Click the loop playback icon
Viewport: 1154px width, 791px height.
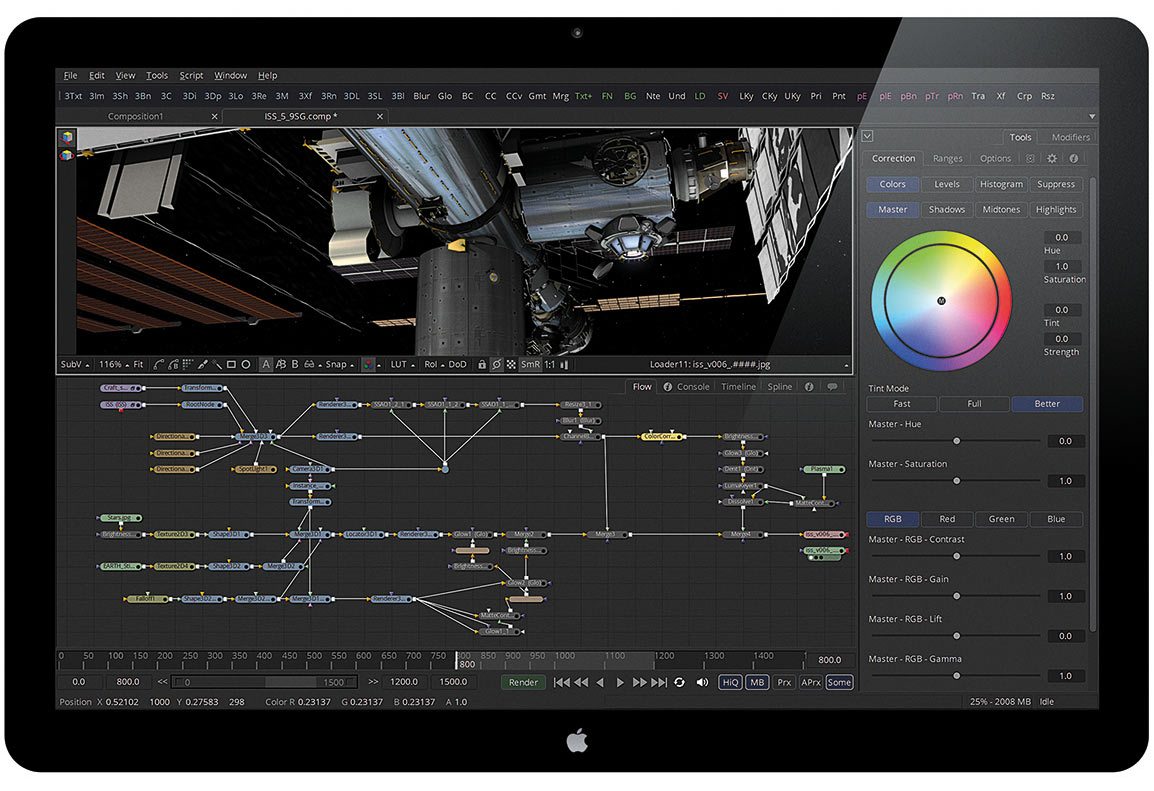point(679,682)
